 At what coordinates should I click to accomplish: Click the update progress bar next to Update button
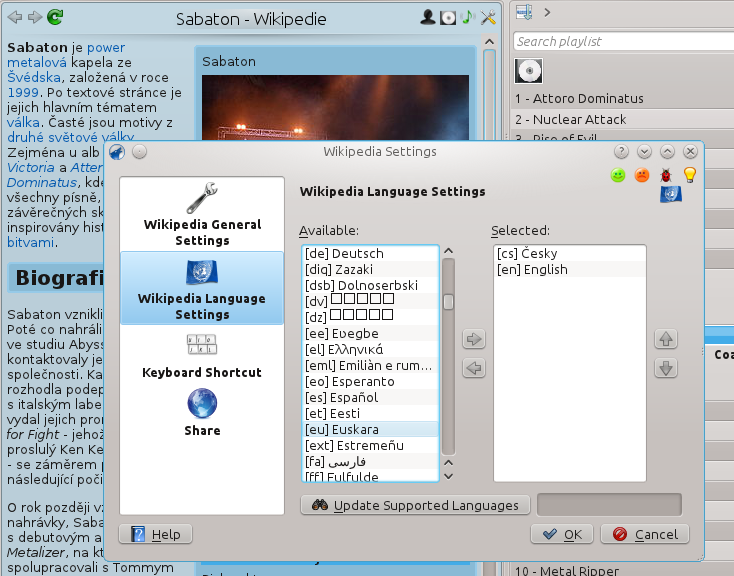pyautogui.click(x=609, y=505)
